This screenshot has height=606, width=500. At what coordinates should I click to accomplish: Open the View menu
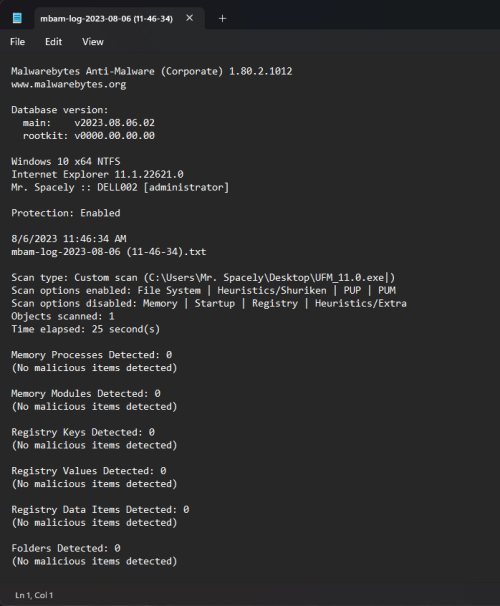(x=93, y=42)
